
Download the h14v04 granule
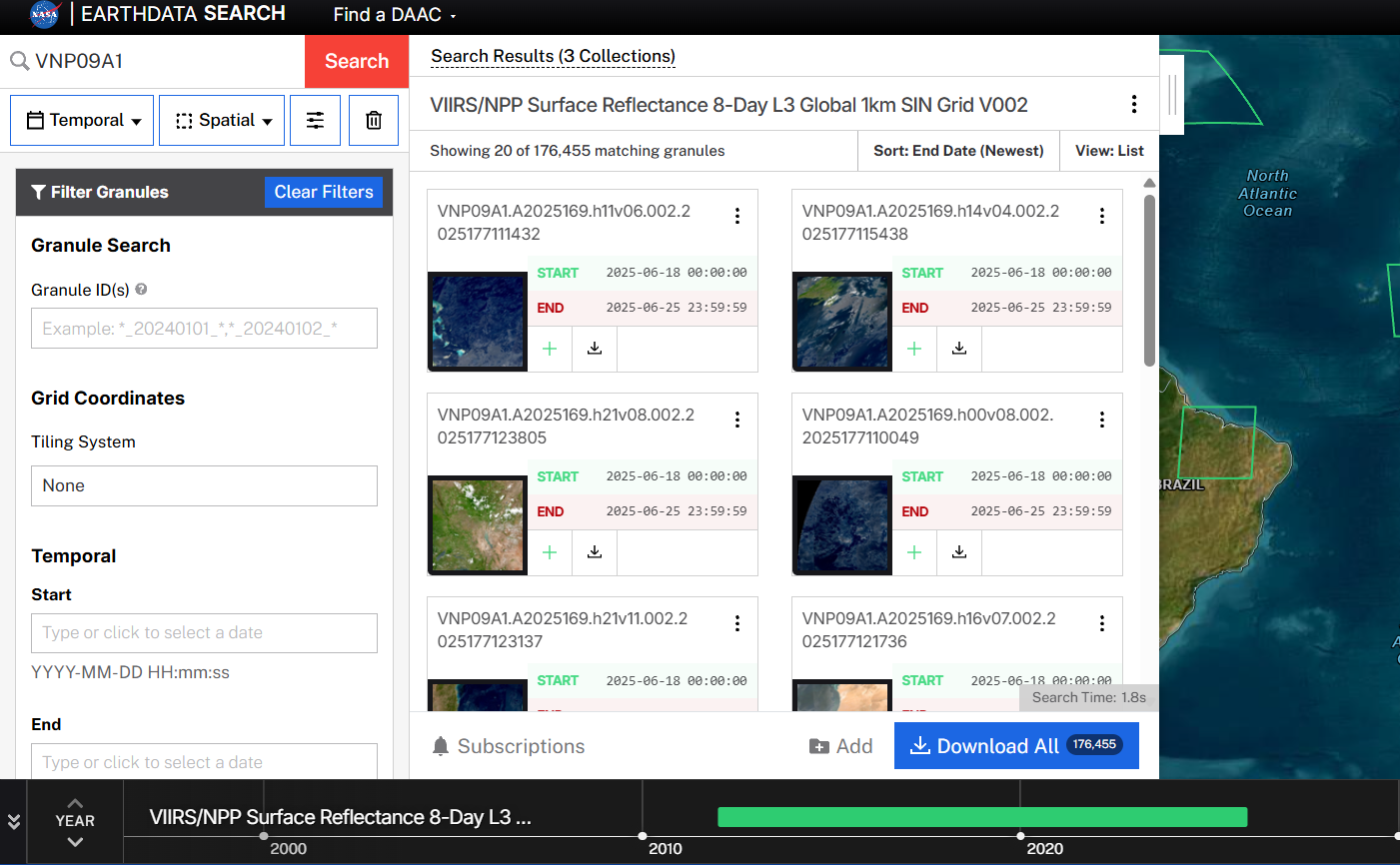coord(959,349)
